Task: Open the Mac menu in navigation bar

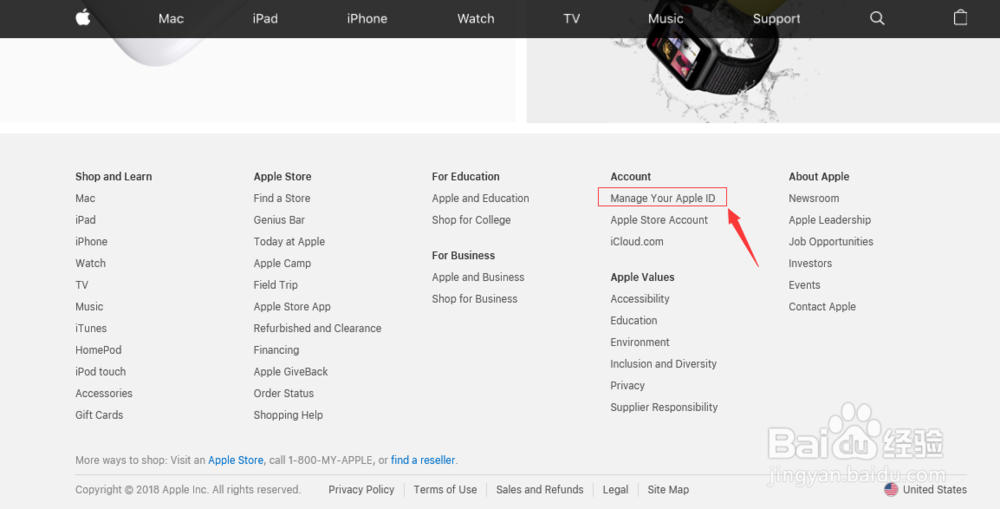Action: 171,18
